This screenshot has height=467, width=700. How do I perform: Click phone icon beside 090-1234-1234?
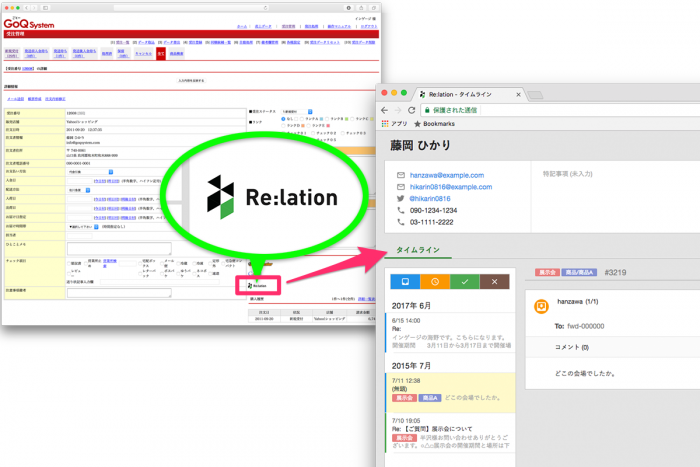point(400,210)
